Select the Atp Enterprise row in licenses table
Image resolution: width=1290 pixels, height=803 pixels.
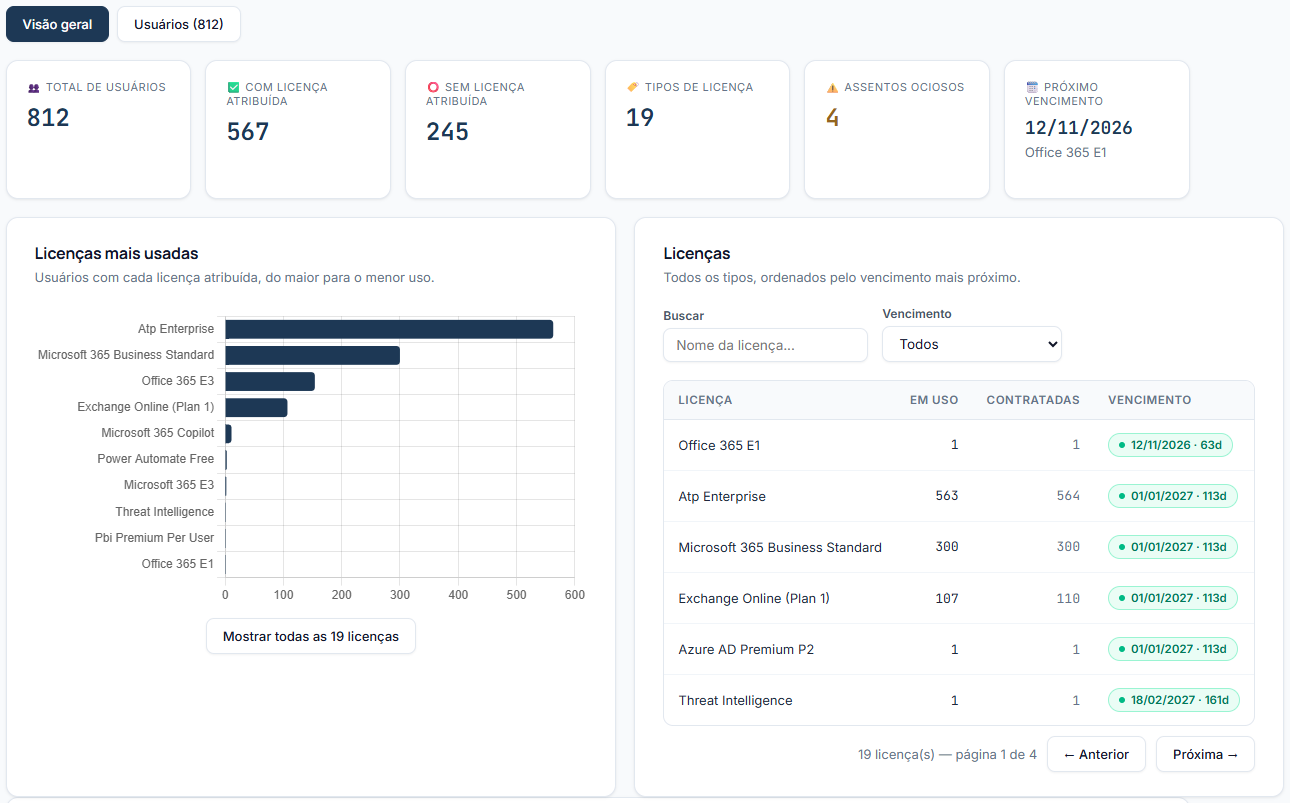point(959,496)
